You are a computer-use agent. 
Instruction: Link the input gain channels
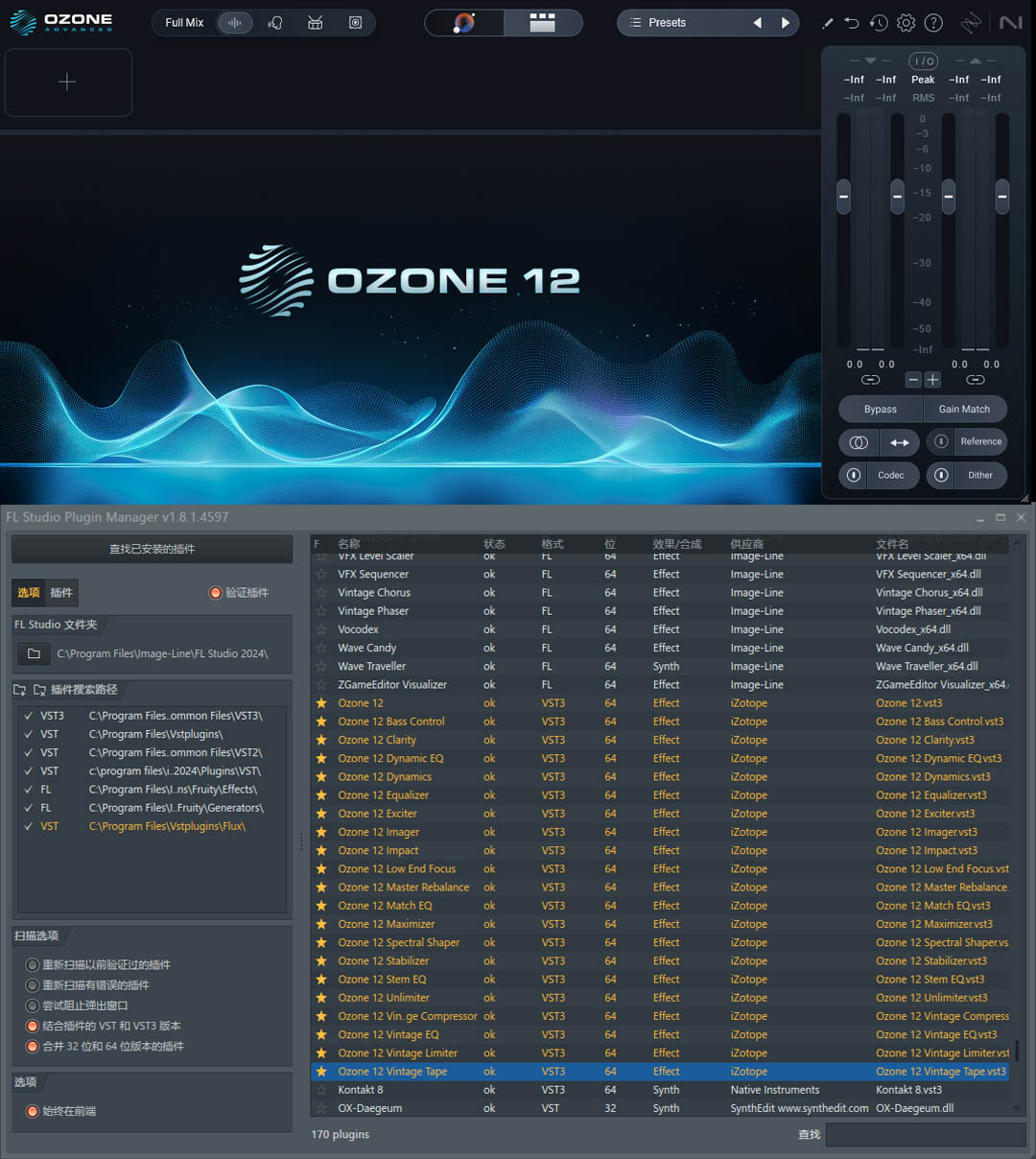pos(870,380)
